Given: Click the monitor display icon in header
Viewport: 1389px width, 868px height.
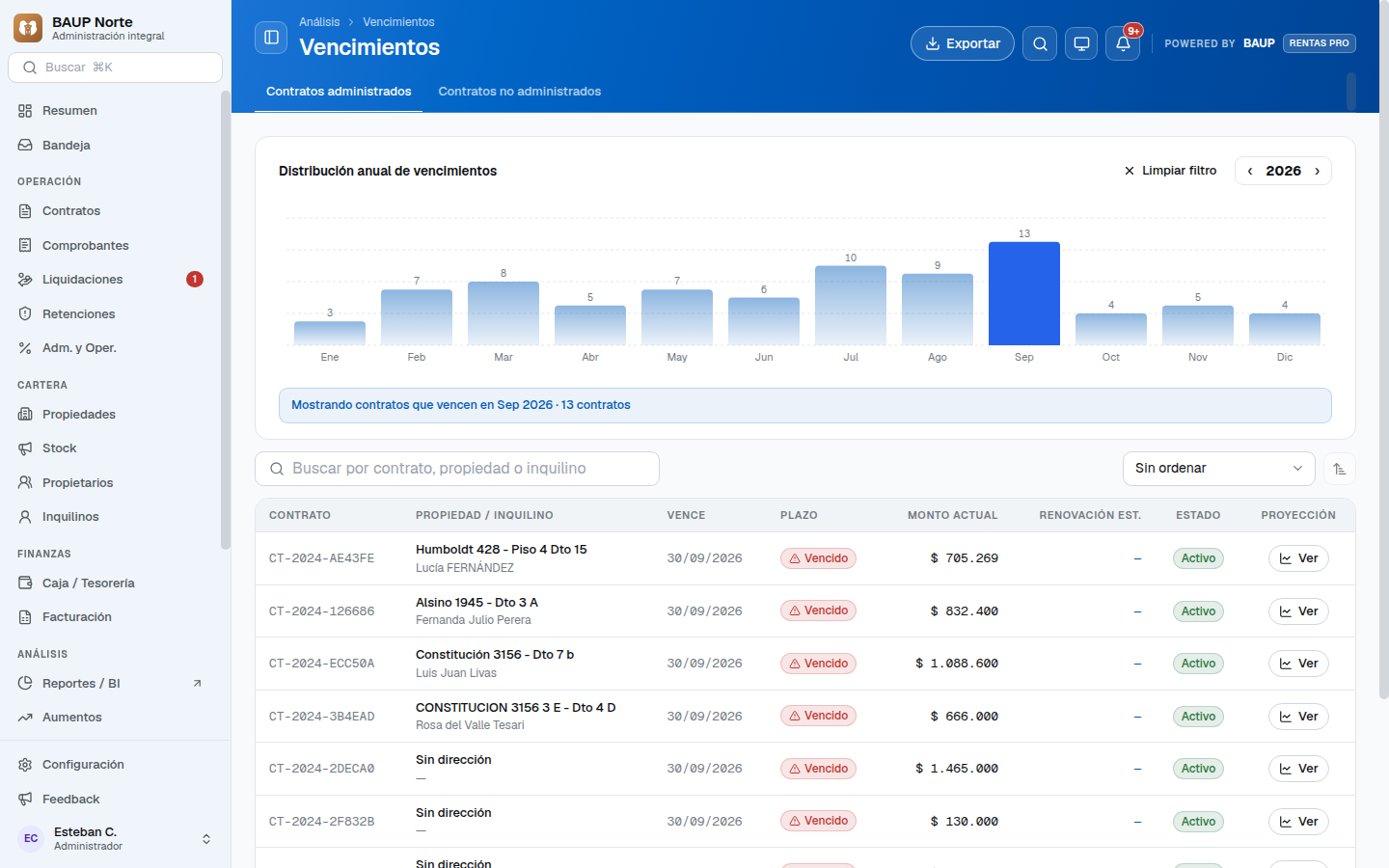Looking at the screenshot, I should coord(1081,43).
